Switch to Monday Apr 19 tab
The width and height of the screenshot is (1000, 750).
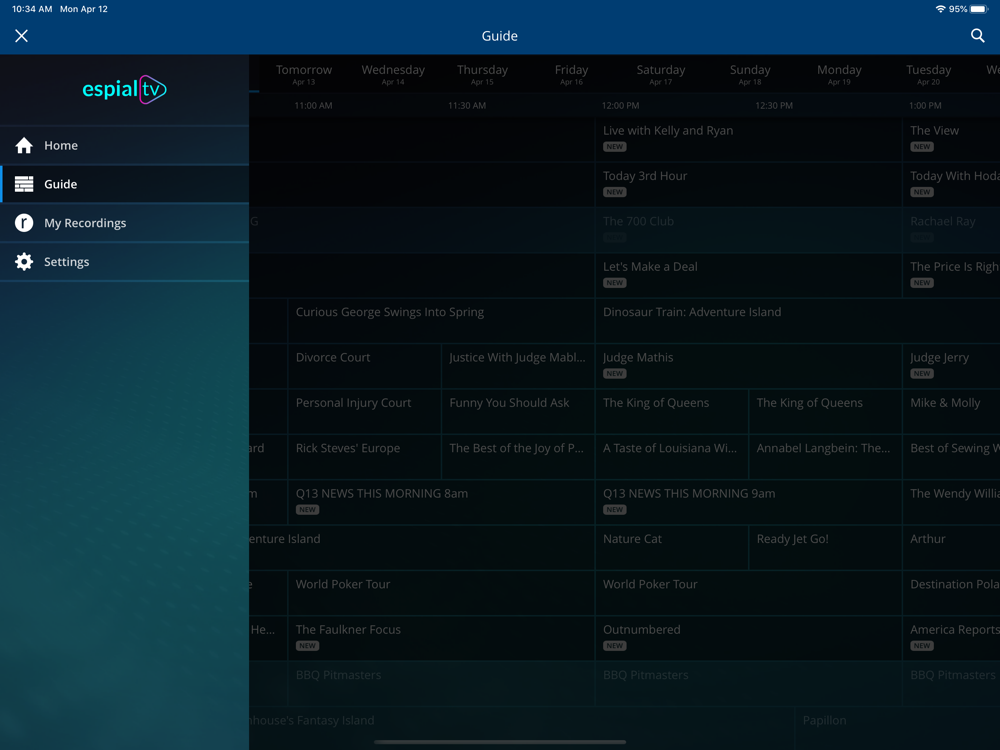click(x=839, y=74)
